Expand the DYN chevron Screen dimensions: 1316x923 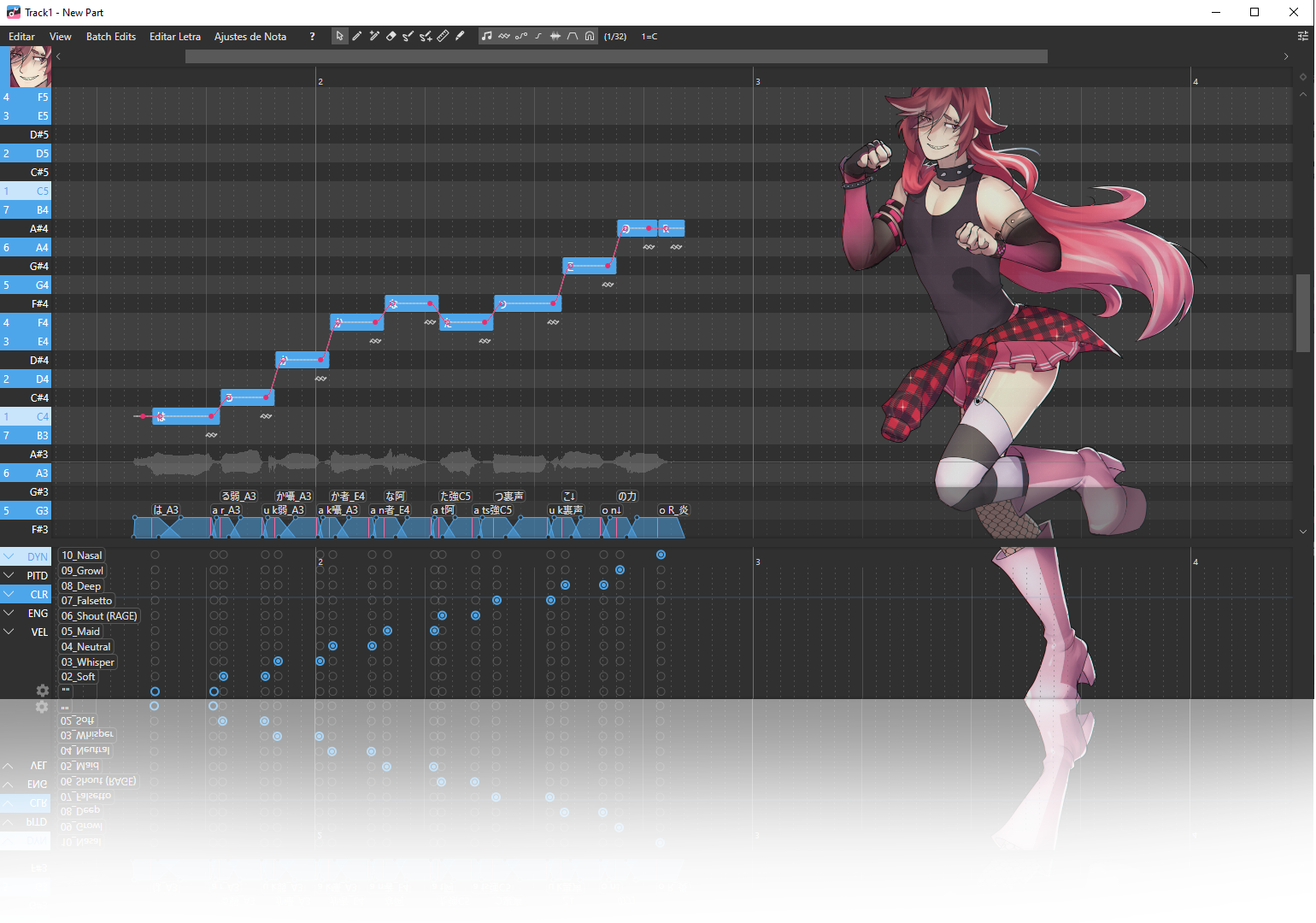[9, 556]
